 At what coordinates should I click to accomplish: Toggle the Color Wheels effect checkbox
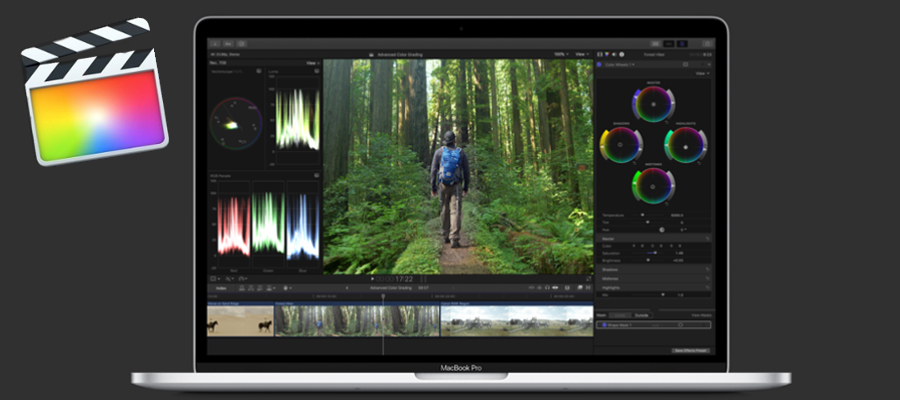pos(601,63)
